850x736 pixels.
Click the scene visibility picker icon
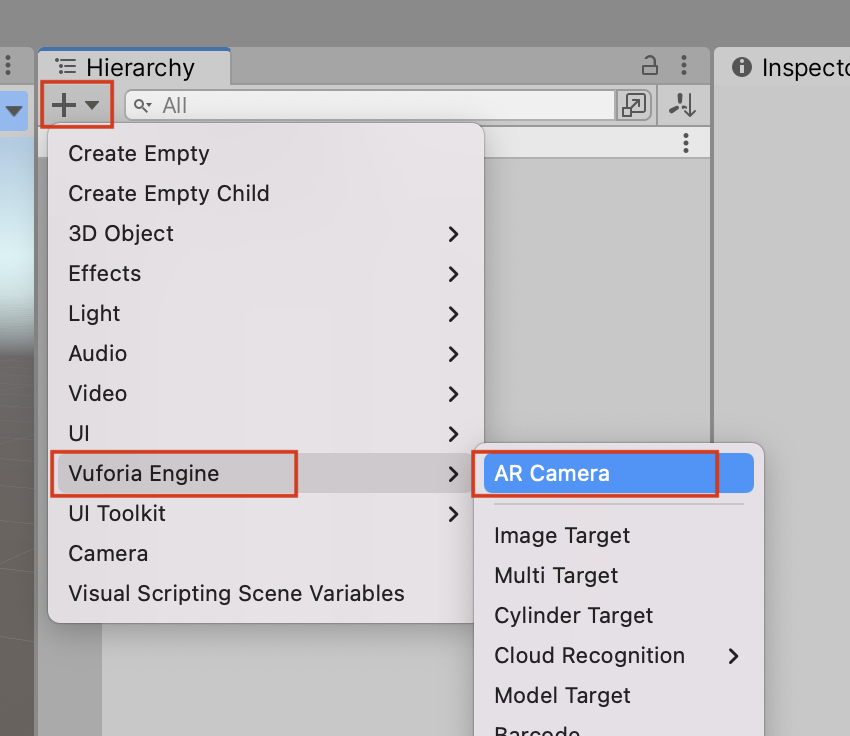pyautogui.click(x=683, y=105)
